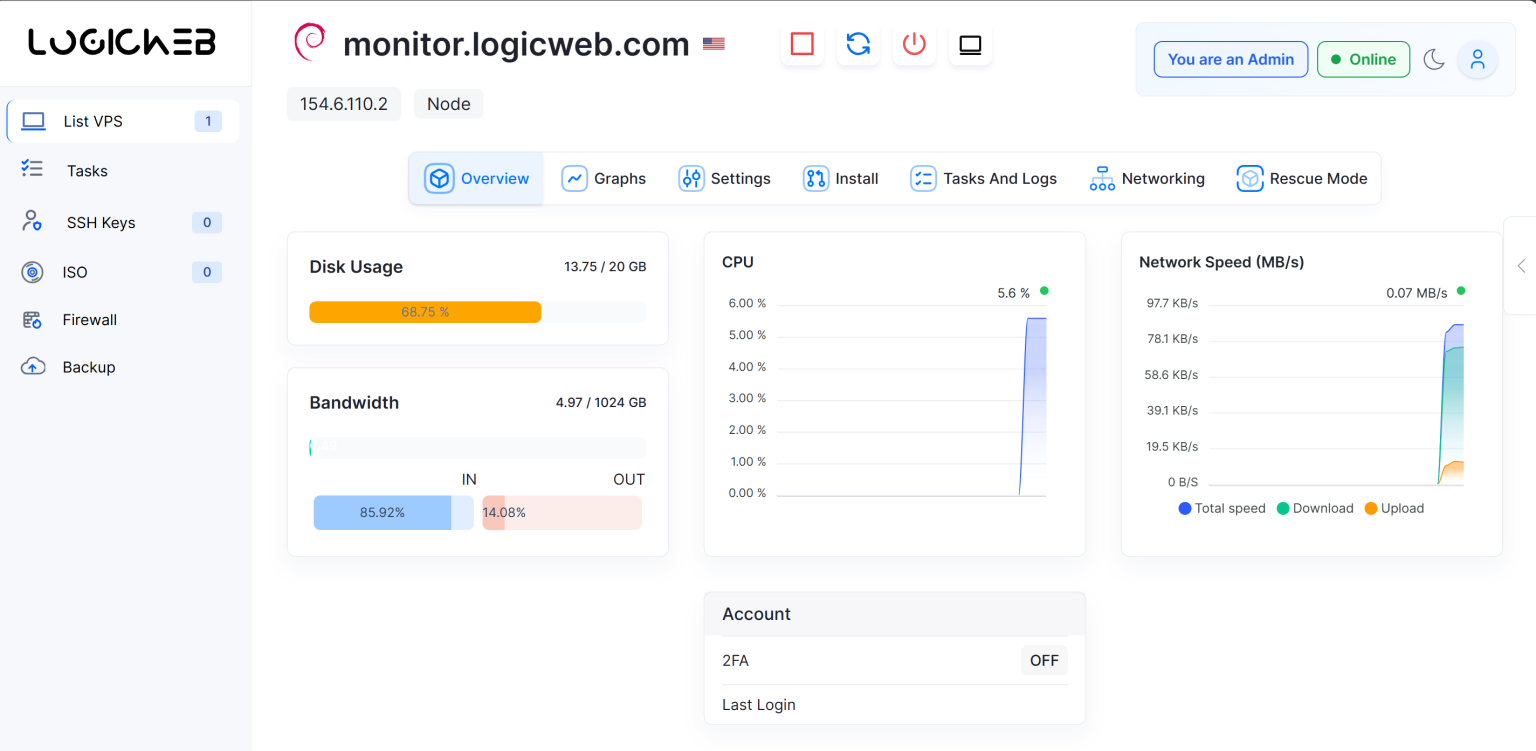This screenshot has width=1536, height=751.
Task: Turn on 2FA in the Account panel
Action: pyautogui.click(x=1044, y=660)
